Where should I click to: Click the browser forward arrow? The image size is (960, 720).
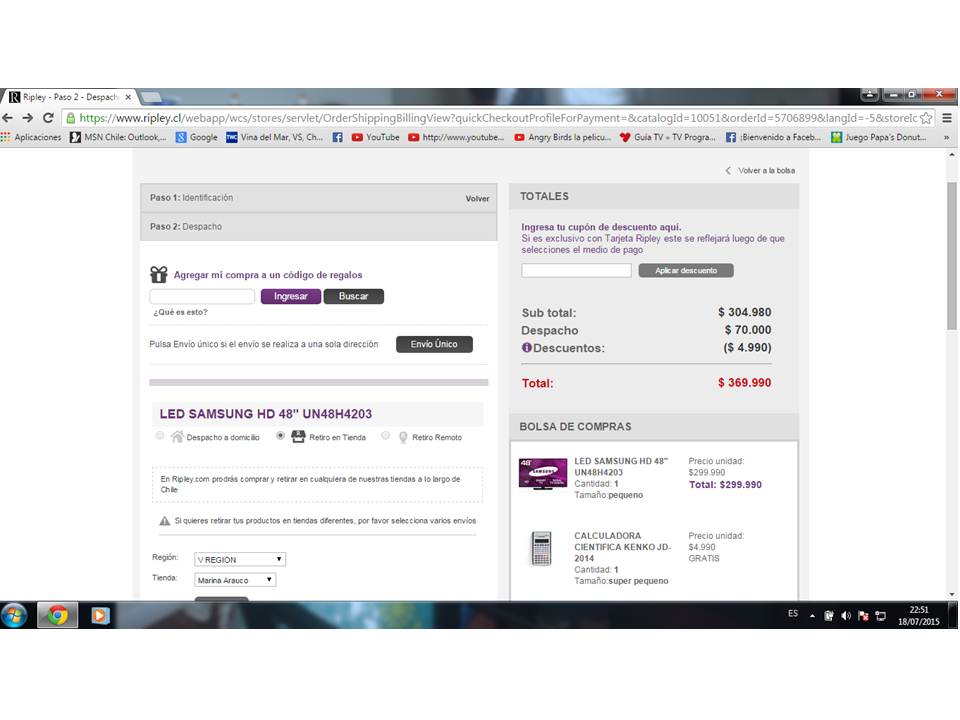28,118
